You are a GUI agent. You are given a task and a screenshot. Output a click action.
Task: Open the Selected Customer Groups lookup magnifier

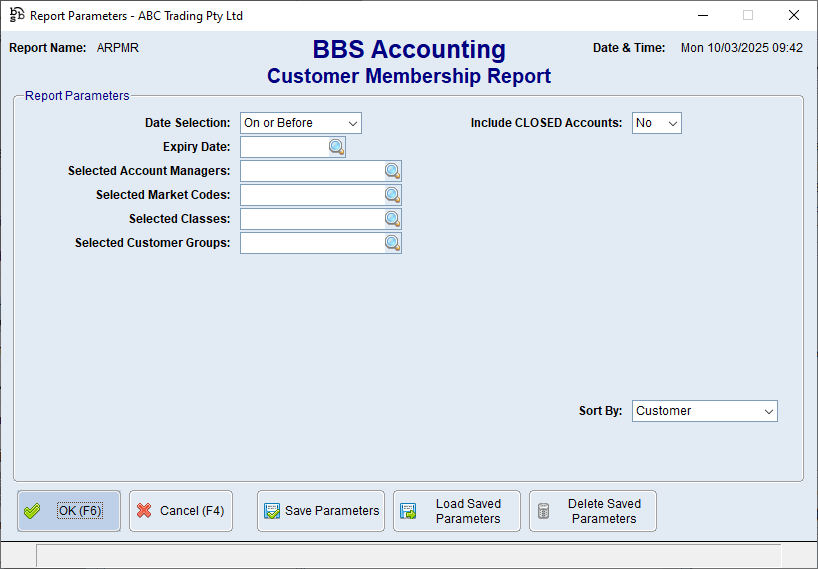[x=392, y=243]
